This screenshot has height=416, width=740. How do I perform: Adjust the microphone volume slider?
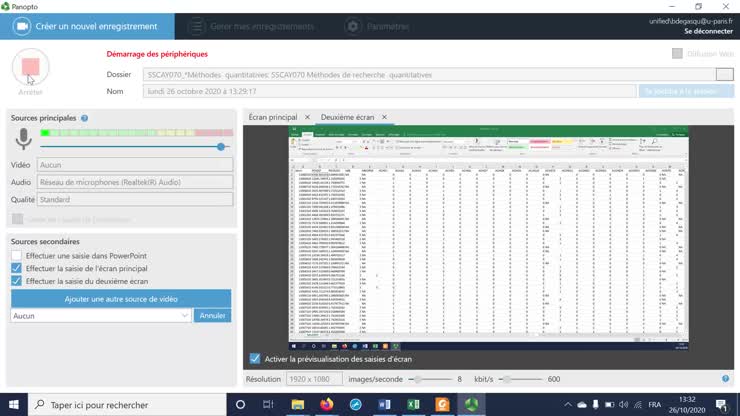221,147
